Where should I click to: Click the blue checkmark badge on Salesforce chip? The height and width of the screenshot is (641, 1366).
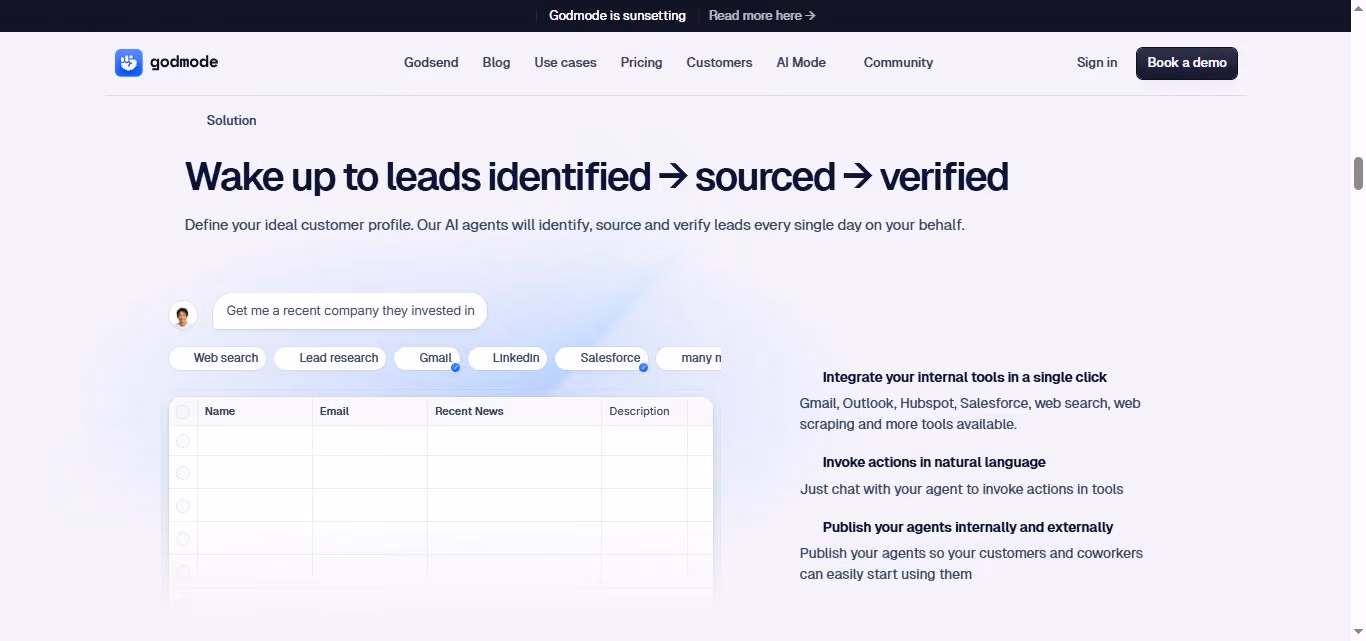(x=643, y=367)
